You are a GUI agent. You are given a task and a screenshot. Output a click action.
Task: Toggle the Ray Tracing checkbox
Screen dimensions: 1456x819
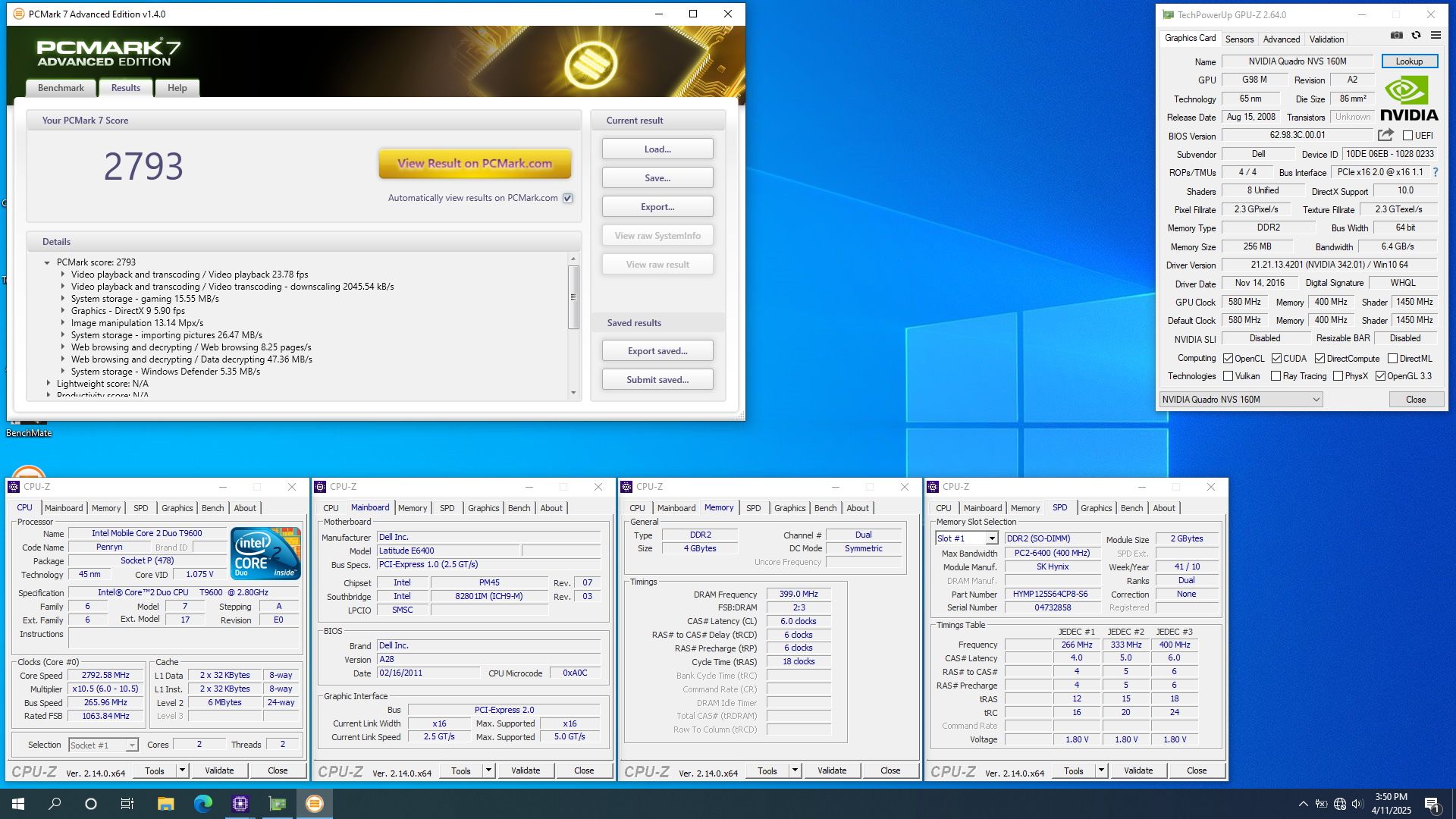pyautogui.click(x=1276, y=376)
